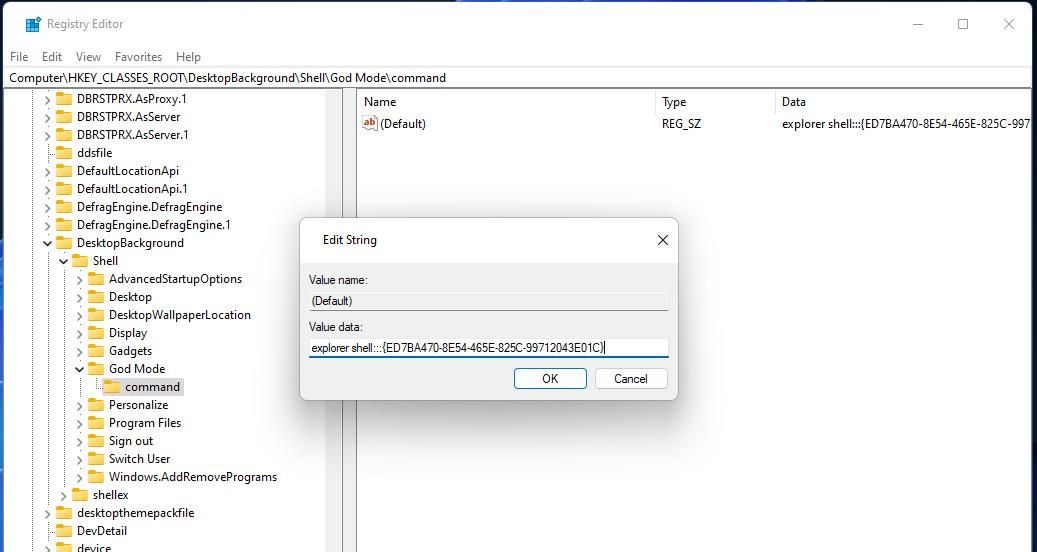The image size is (1037, 552).
Task: Select Windows.AddRemovePrograms tree item
Action: point(192,477)
